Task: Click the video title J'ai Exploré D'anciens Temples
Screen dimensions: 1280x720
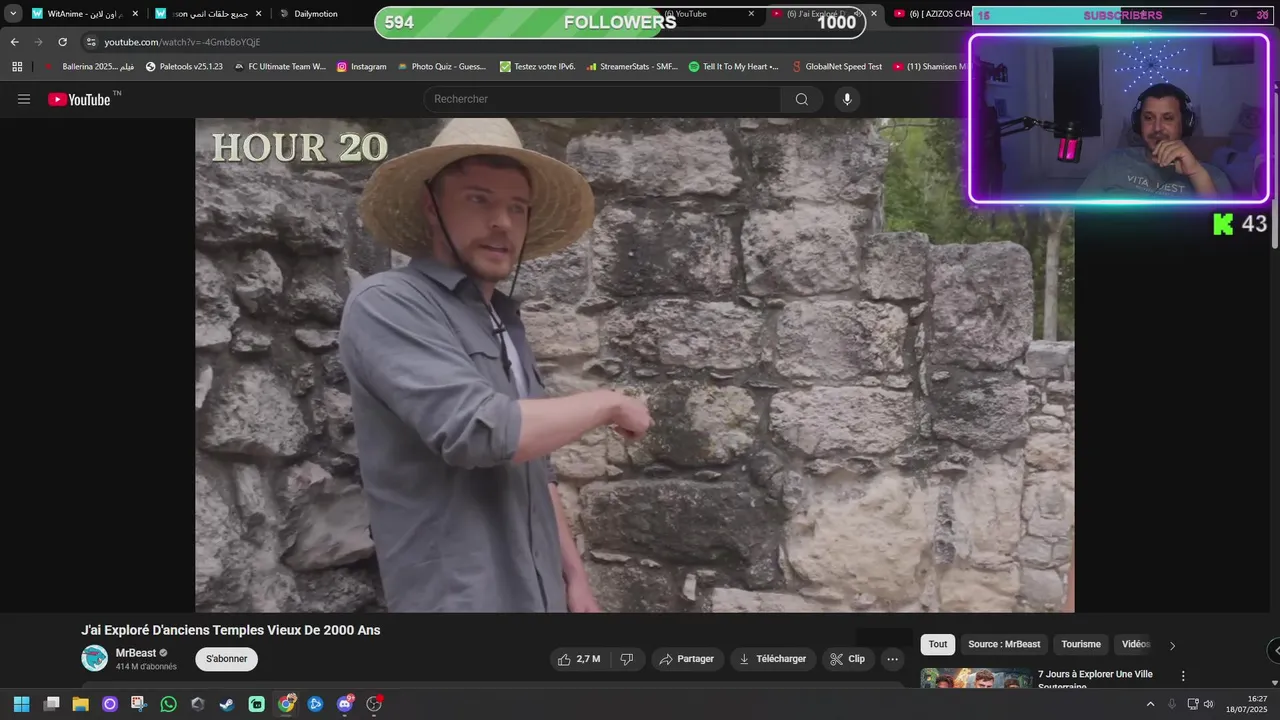Action: (x=231, y=630)
